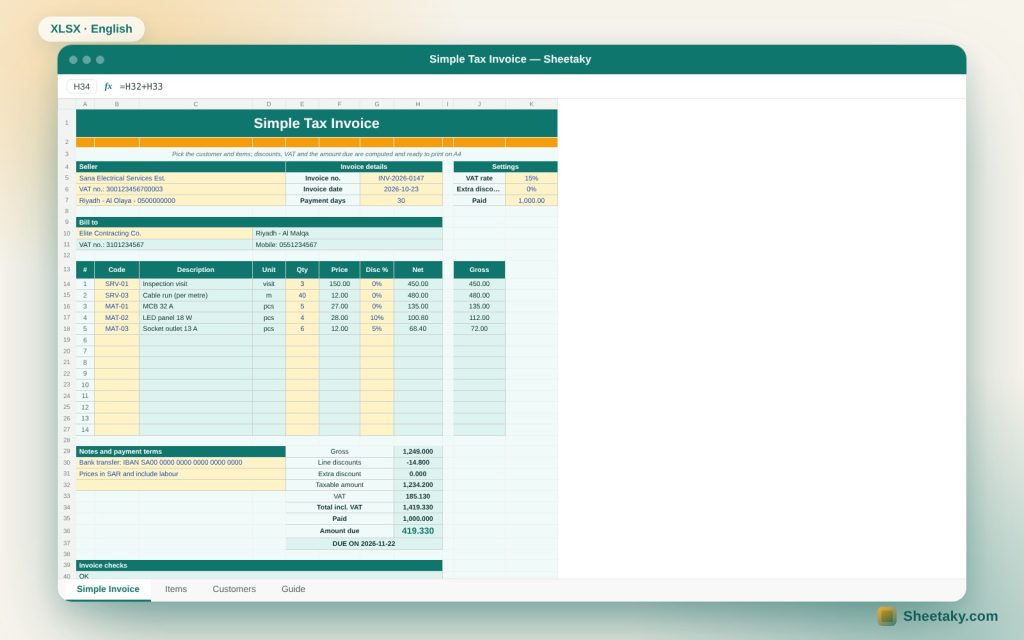This screenshot has height=640, width=1024.
Task: Select the MAT-03 item code cell
Action: [x=117, y=328]
